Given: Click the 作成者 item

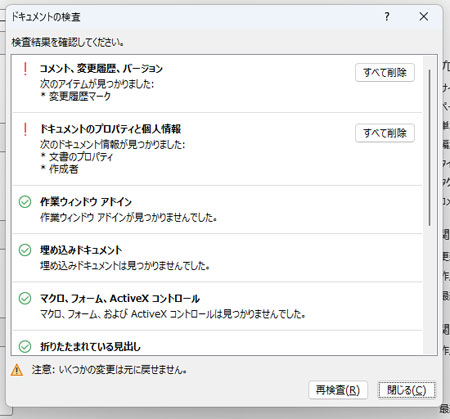Looking at the screenshot, I should [x=64, y=169].
